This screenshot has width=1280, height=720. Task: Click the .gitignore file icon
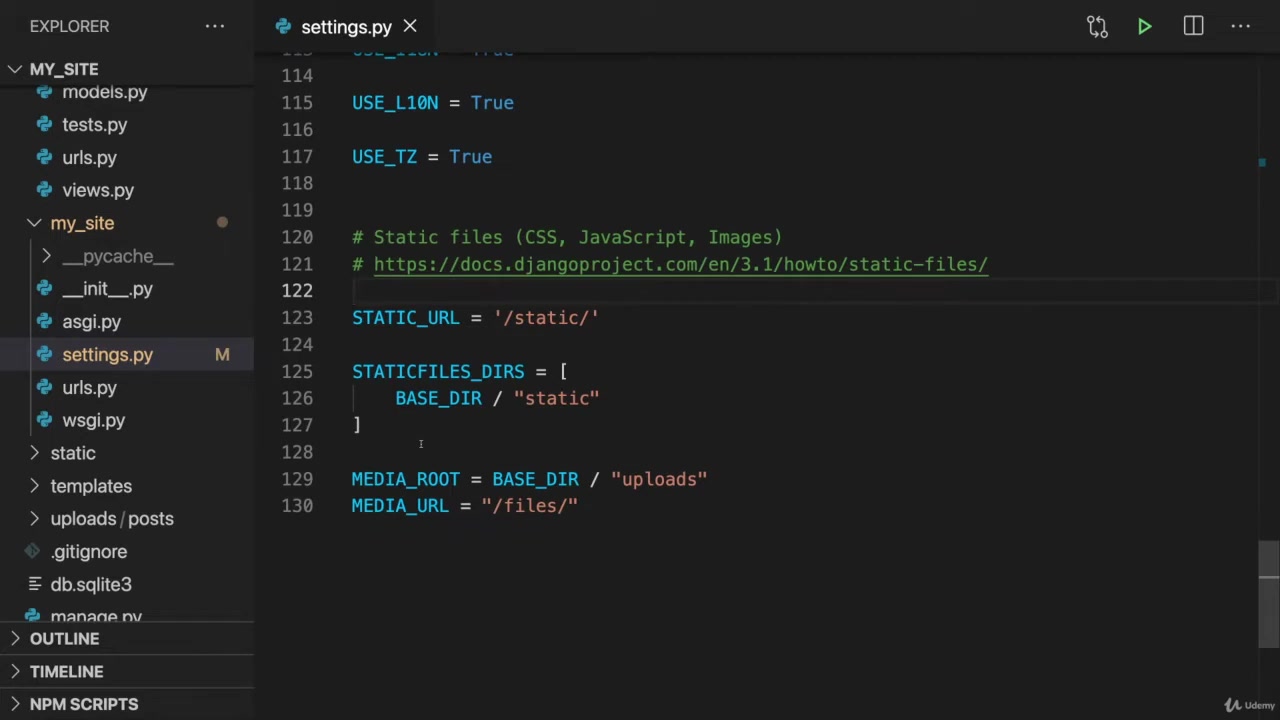point(33,552)
